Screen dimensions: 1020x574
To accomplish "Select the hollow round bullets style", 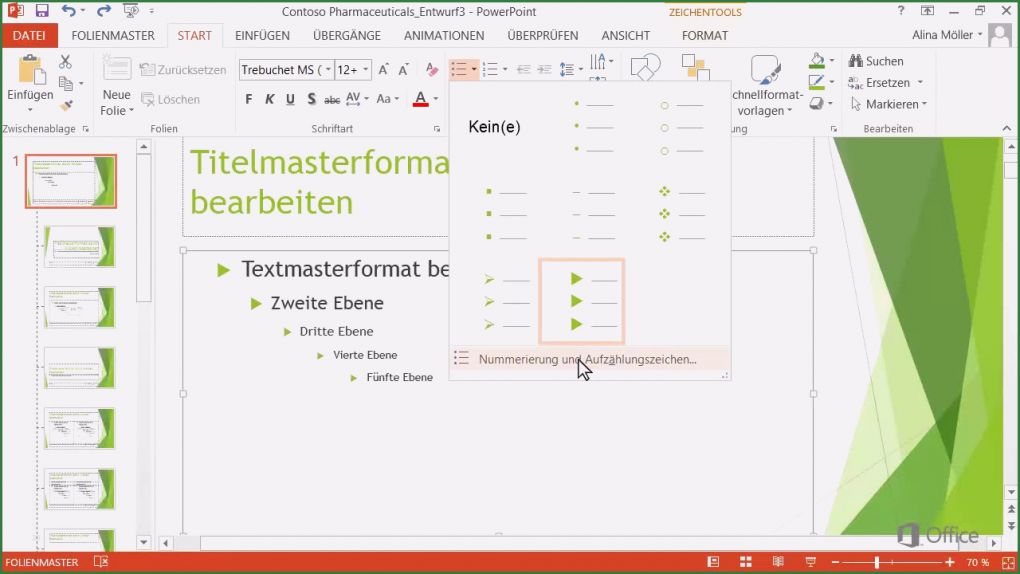I will (x=682, y=127).
